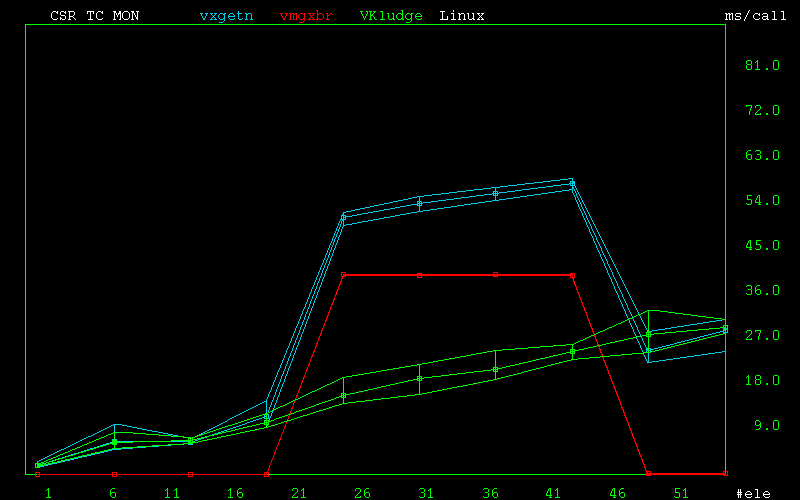The image size is (800, 500).
Task: Click the x-axis tick label 26
Action: [x=362, y=493]
